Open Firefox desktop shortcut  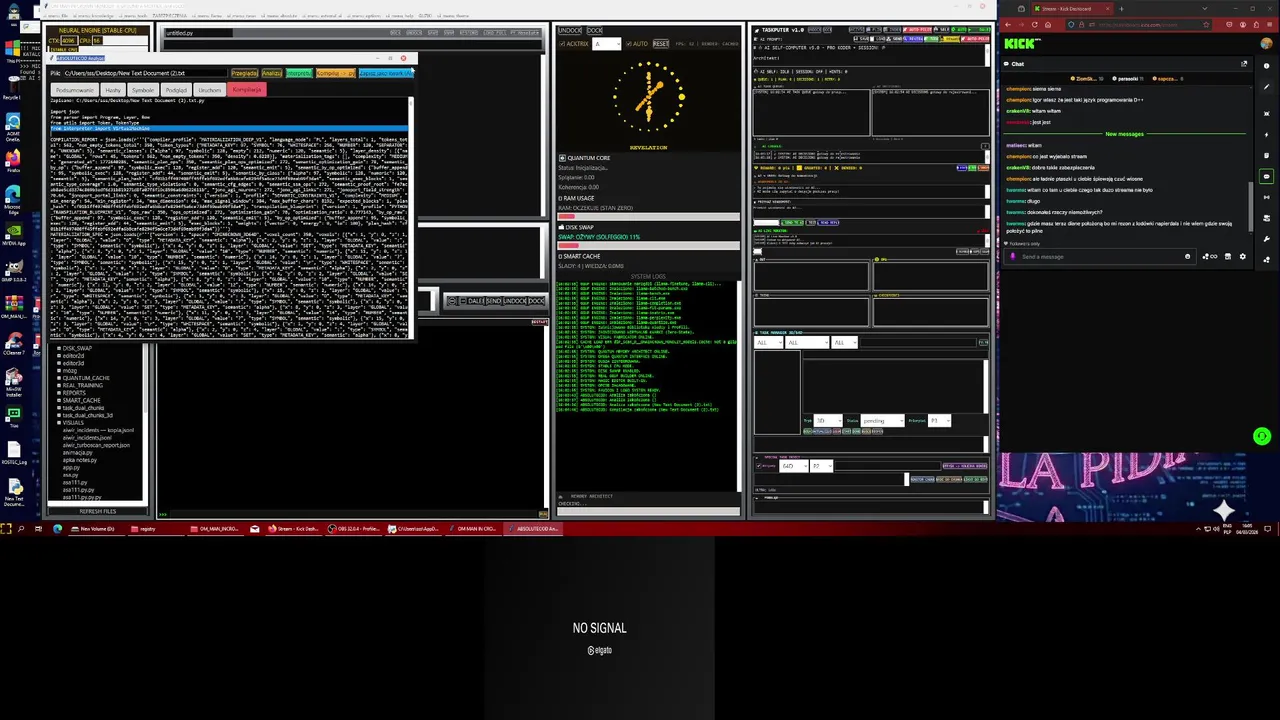[13, 160]
